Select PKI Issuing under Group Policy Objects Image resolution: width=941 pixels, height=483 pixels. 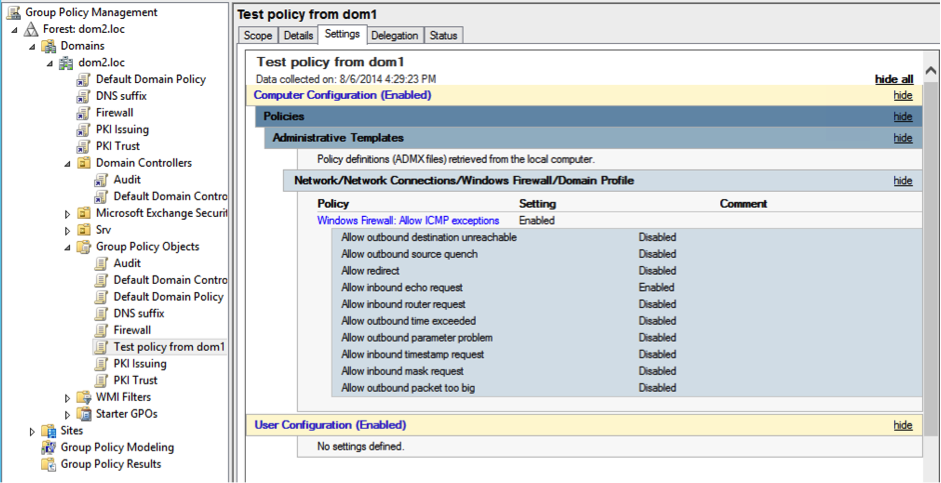140,364
